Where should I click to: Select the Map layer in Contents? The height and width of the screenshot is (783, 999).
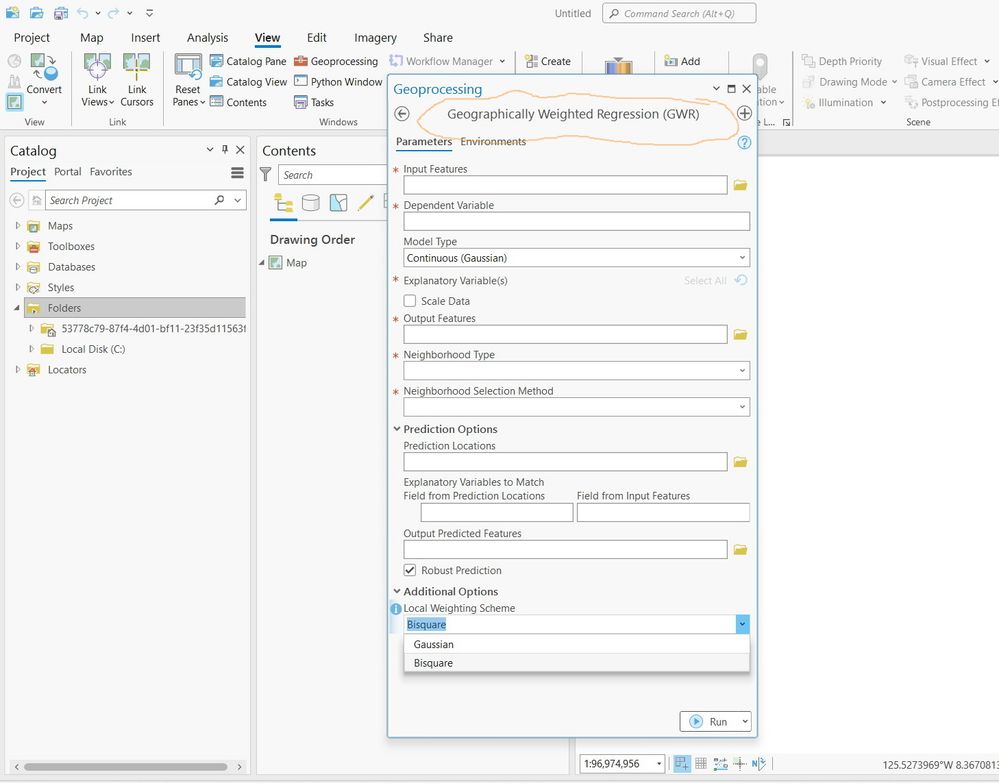point(296,262)
